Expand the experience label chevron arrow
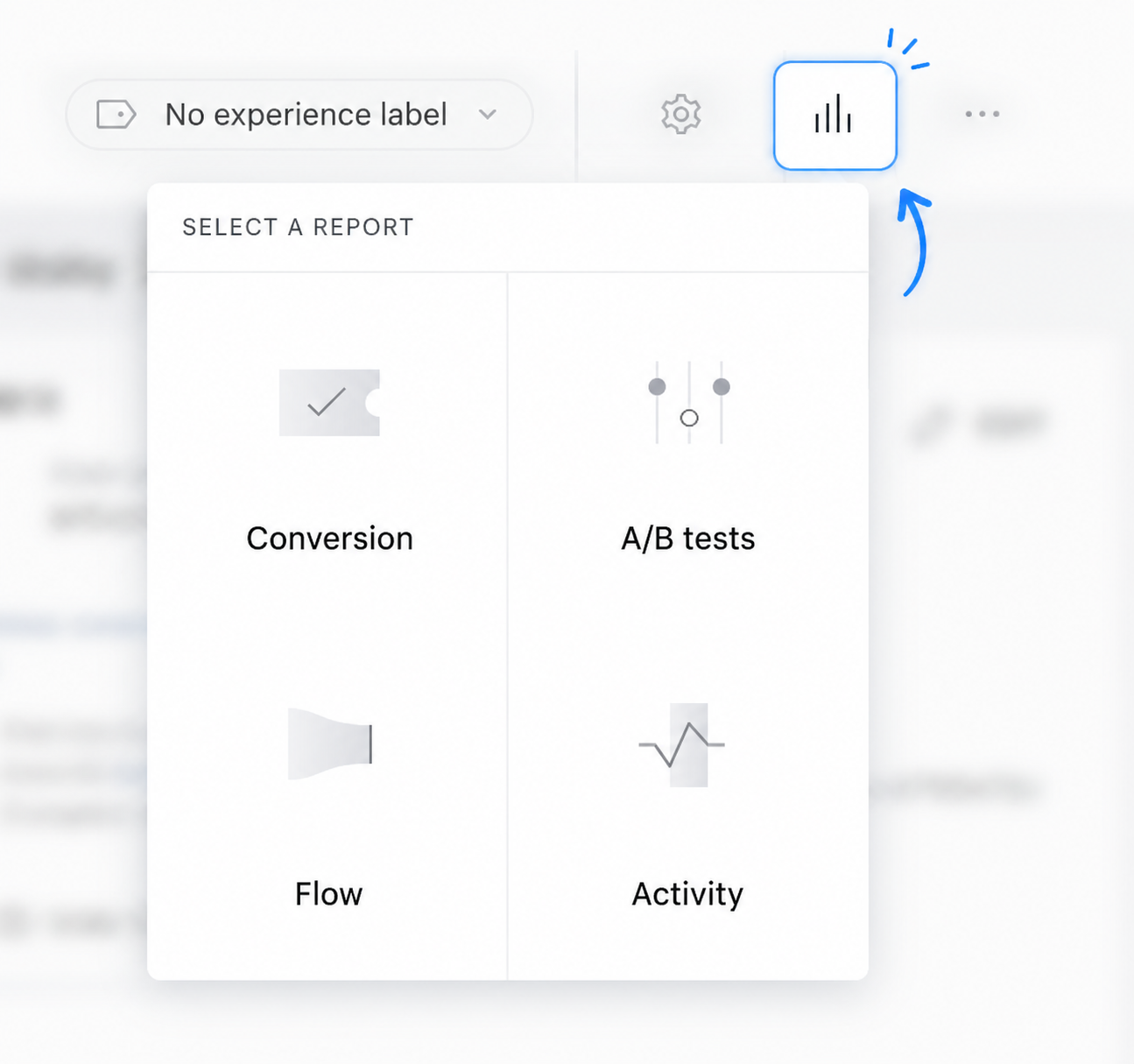The width and height of the screenshot is (1134, 1064). coord(488,115)
